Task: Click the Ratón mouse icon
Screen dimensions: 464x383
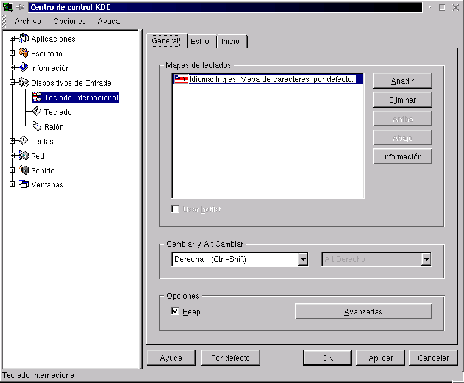Action: coord(36,126)
